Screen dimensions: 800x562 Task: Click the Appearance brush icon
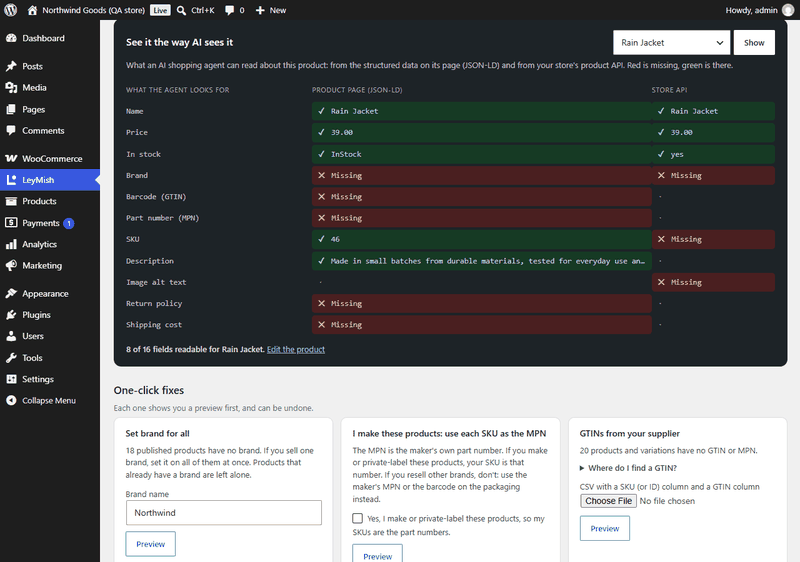pos(11,294)
